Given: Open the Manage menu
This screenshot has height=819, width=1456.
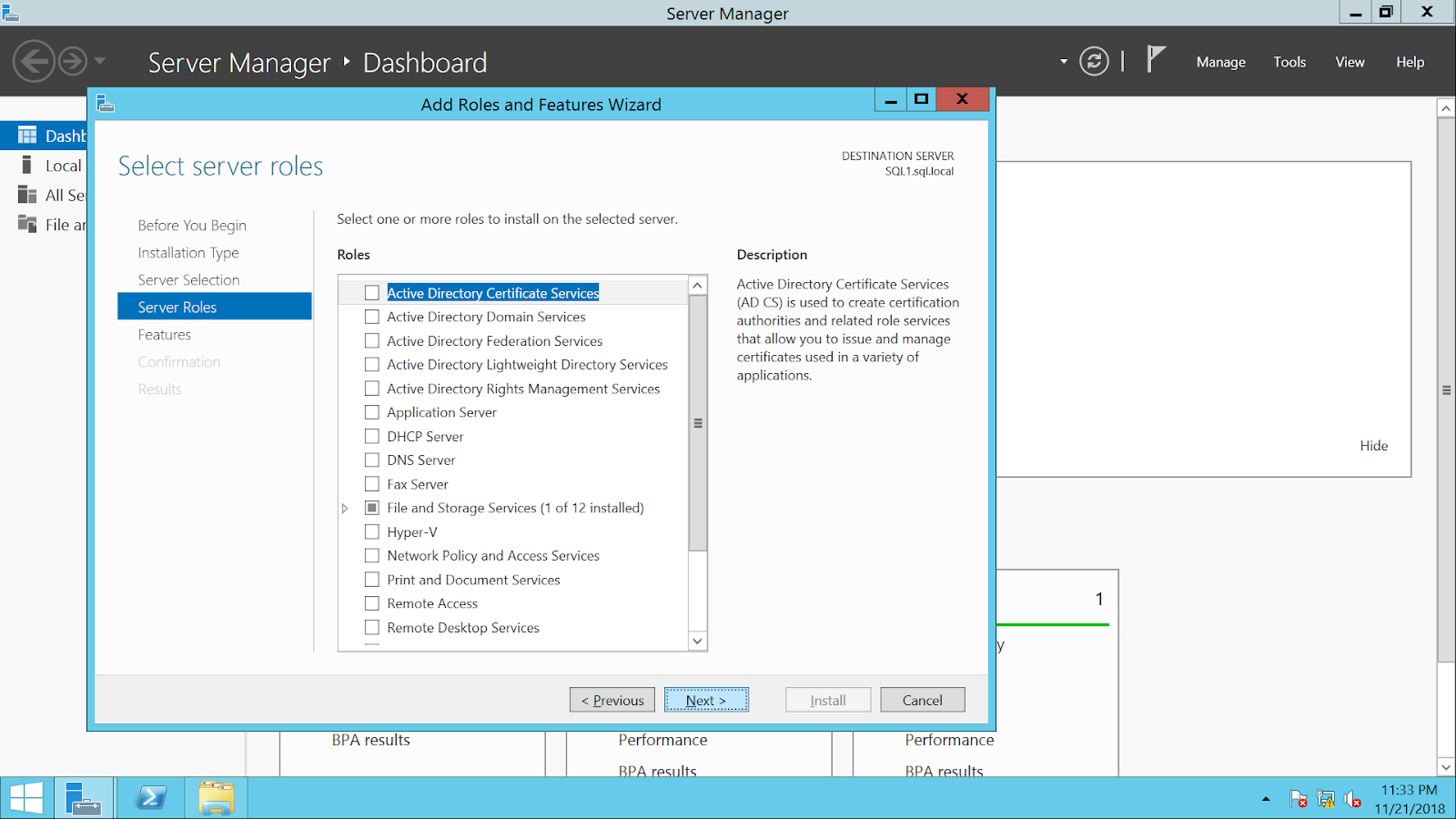Looking at the screenshot, I should (x=1220, y=61).
